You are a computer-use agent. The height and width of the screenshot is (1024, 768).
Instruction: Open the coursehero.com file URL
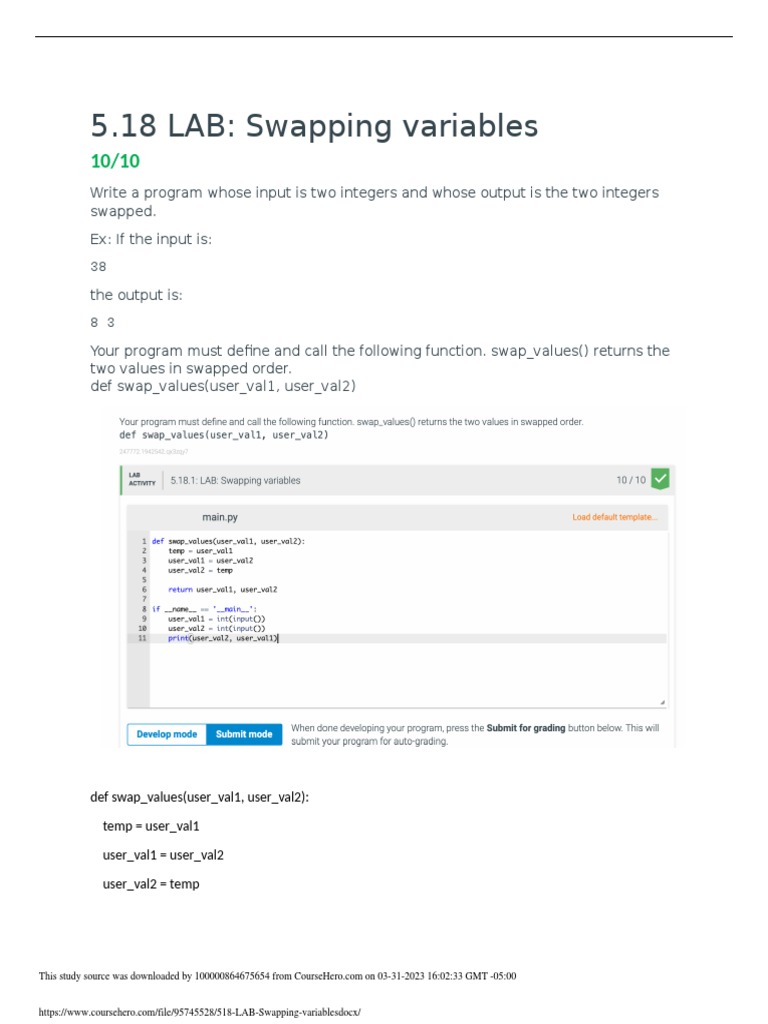click(198, 1012)
